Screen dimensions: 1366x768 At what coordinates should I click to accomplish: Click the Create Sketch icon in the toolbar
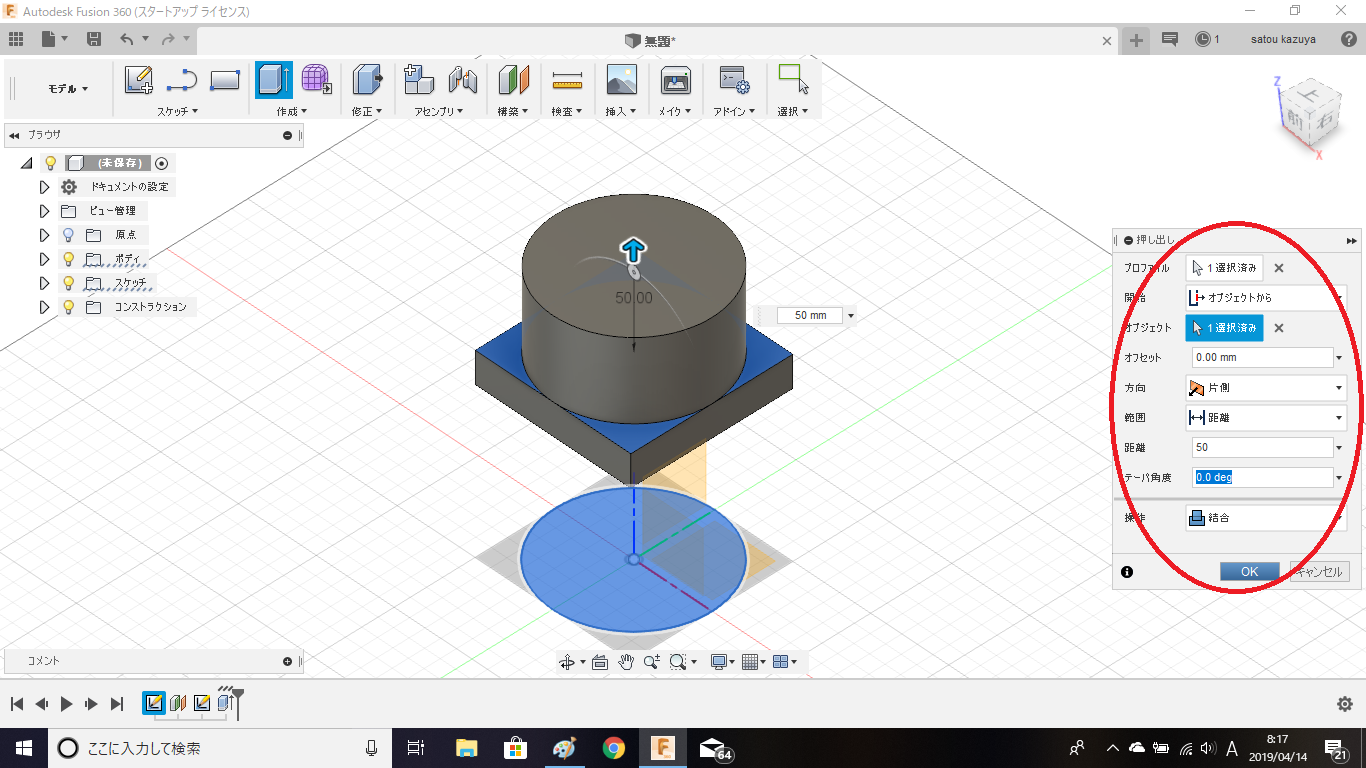139,80
